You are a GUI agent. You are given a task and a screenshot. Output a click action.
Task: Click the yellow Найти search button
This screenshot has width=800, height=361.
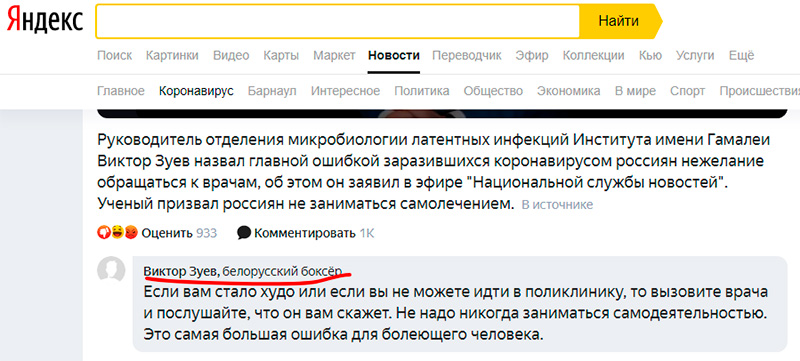(x=620, y=21)
